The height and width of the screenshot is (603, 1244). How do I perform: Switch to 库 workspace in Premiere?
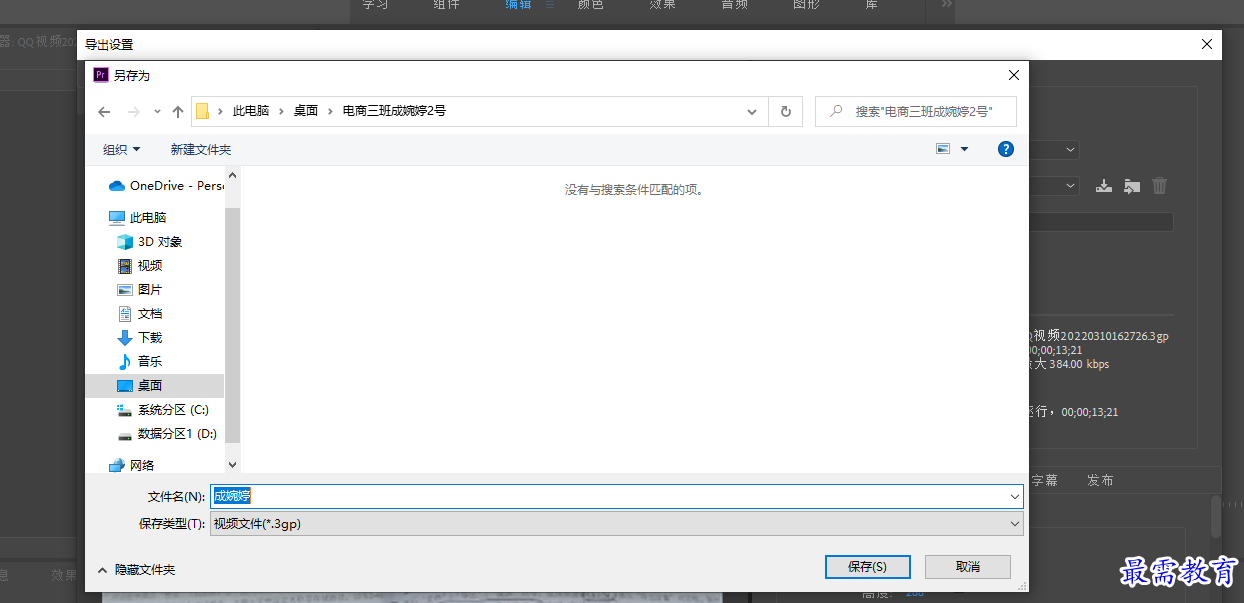pyautogui.click(x=871, y=5)
